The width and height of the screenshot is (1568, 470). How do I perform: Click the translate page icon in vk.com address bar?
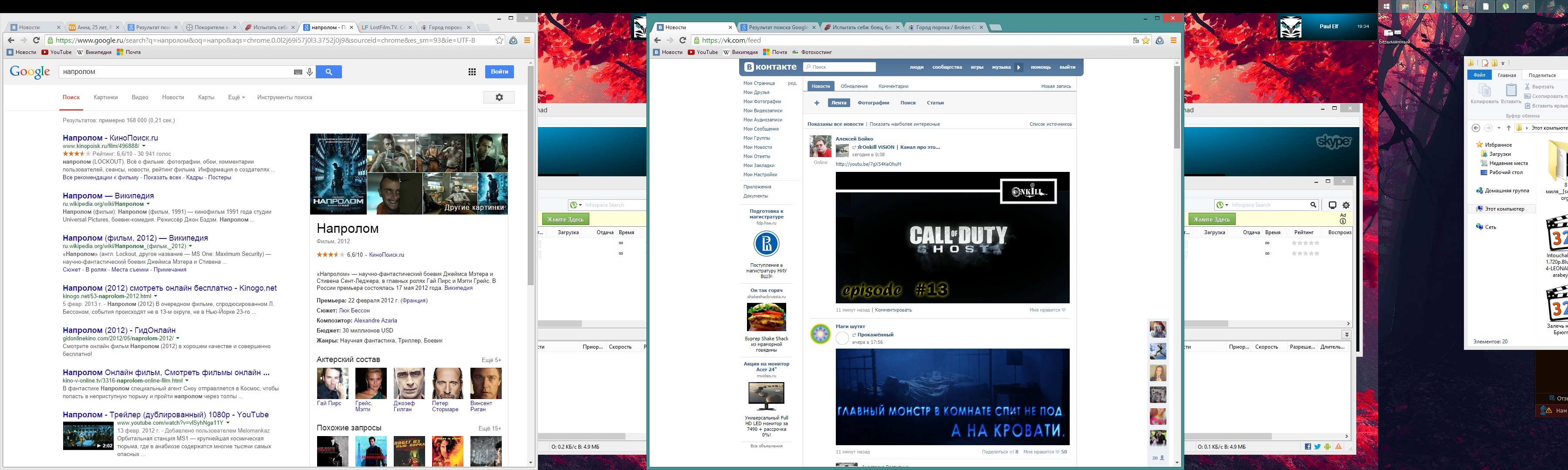(x=1136, y=41)
